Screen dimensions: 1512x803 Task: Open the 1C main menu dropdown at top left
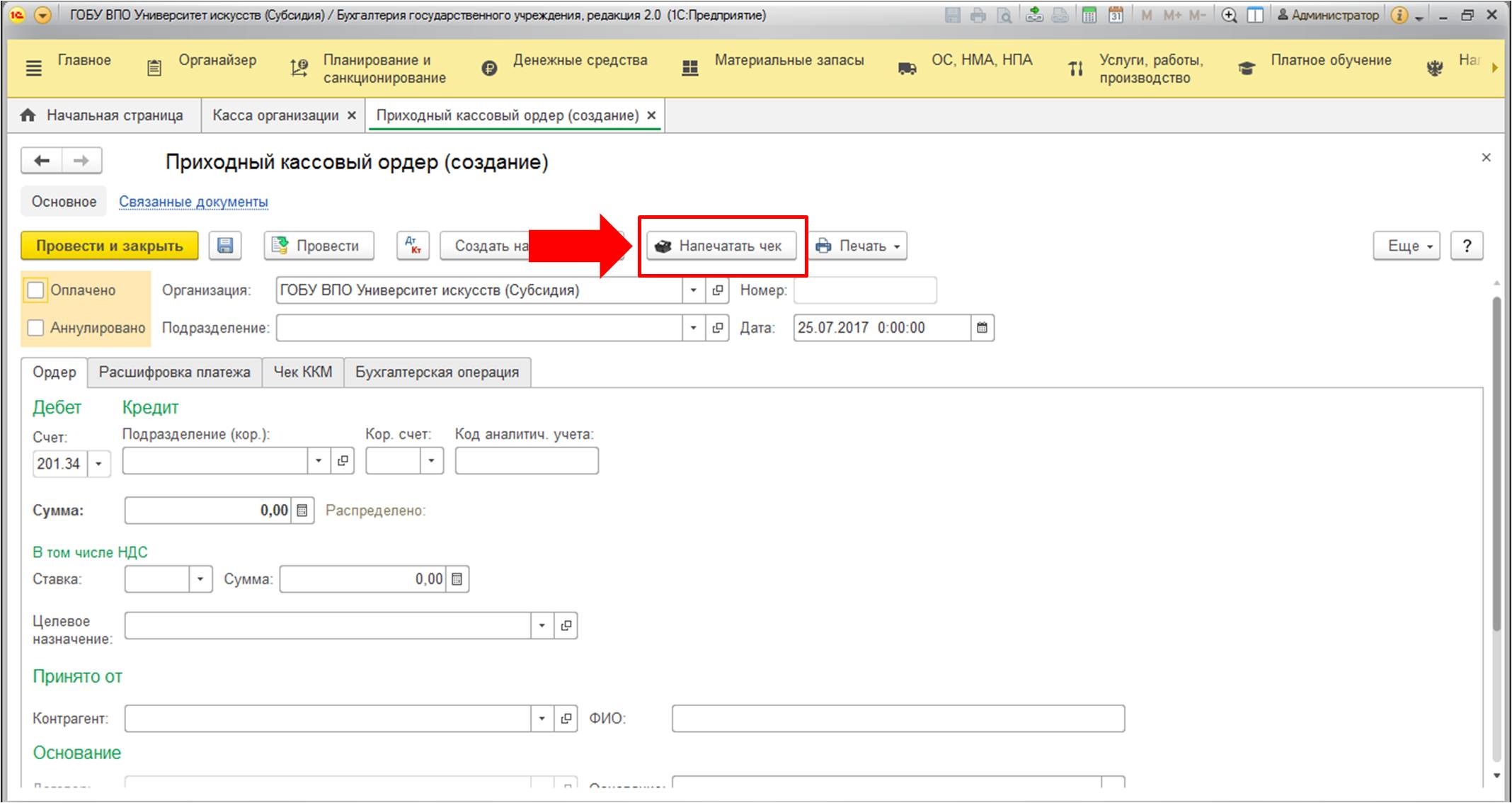coord(42,15)
